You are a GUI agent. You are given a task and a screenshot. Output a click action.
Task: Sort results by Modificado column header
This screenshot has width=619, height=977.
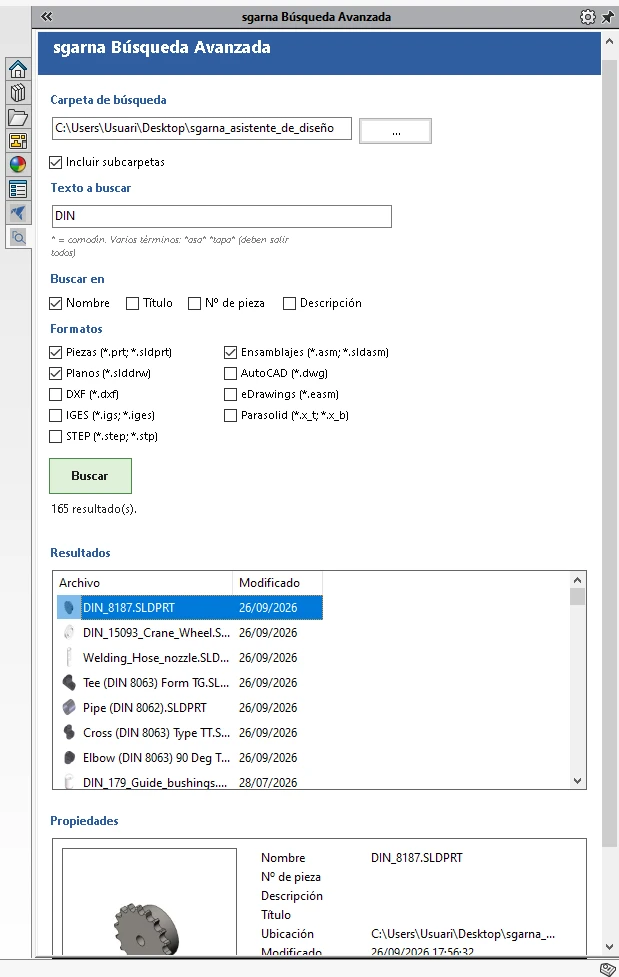click(277, 583)
